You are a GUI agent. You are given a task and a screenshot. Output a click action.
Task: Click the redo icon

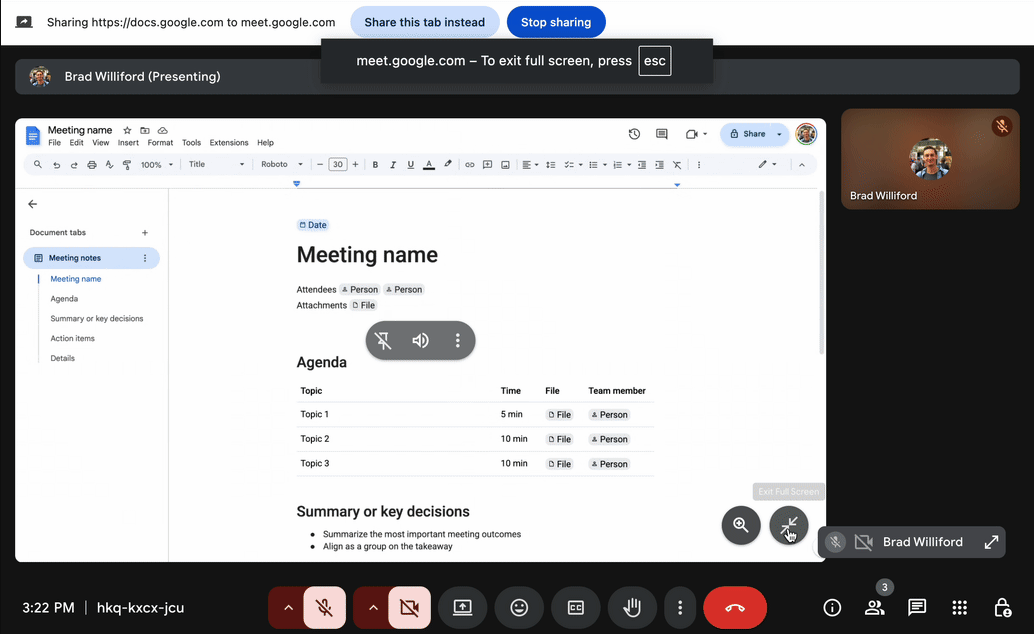(x=74, y=165)
